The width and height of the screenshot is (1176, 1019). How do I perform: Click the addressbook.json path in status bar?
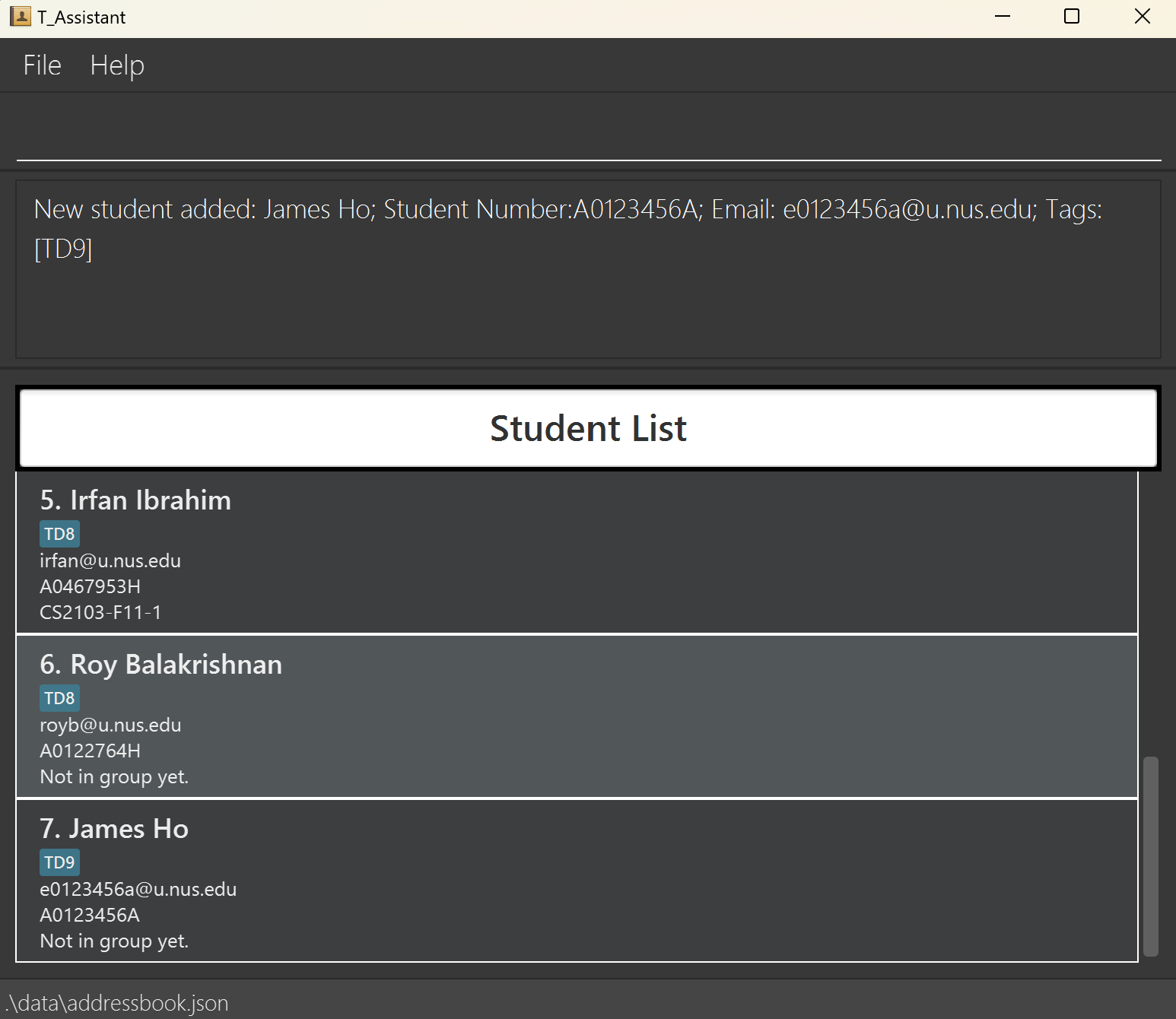tap(116, 1003)
